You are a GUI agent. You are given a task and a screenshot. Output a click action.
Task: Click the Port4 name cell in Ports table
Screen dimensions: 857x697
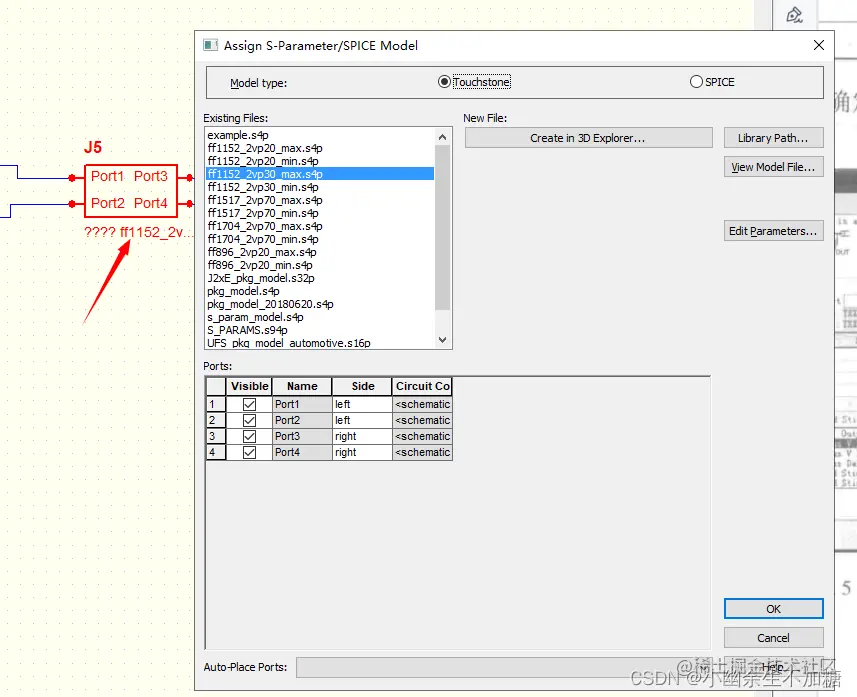tap(302, 453)
